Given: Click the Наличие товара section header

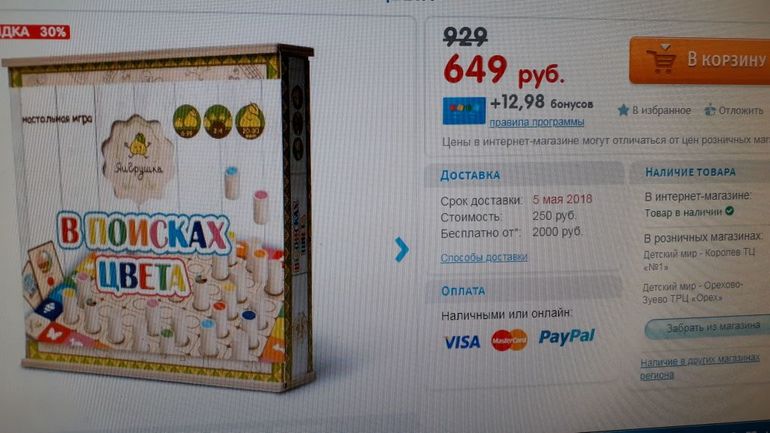Looking at the screenshot, I should pos(690,172).
